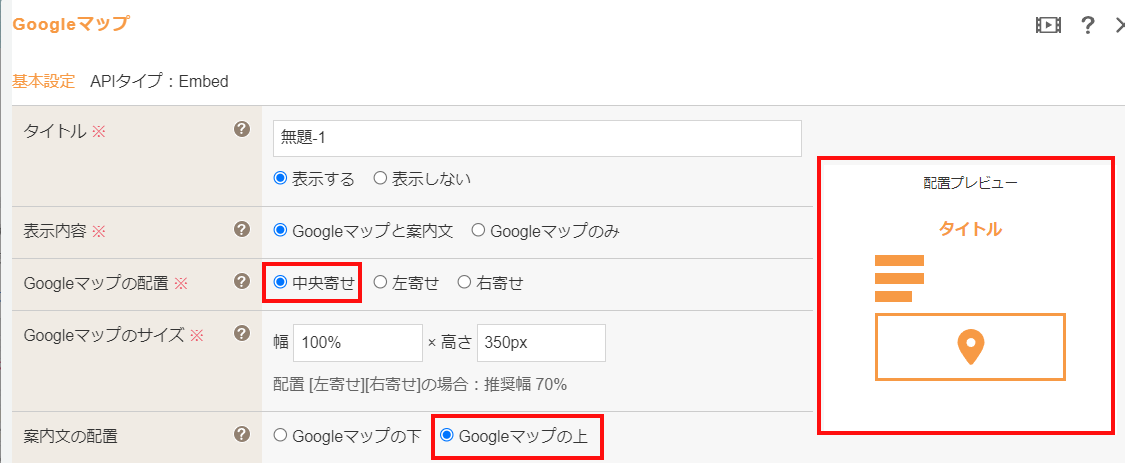The height and width of the screenshot is (463, 1125).
Task: Open the 基本設定 tab
Action: pyautogui.click(x=44, y=81)
